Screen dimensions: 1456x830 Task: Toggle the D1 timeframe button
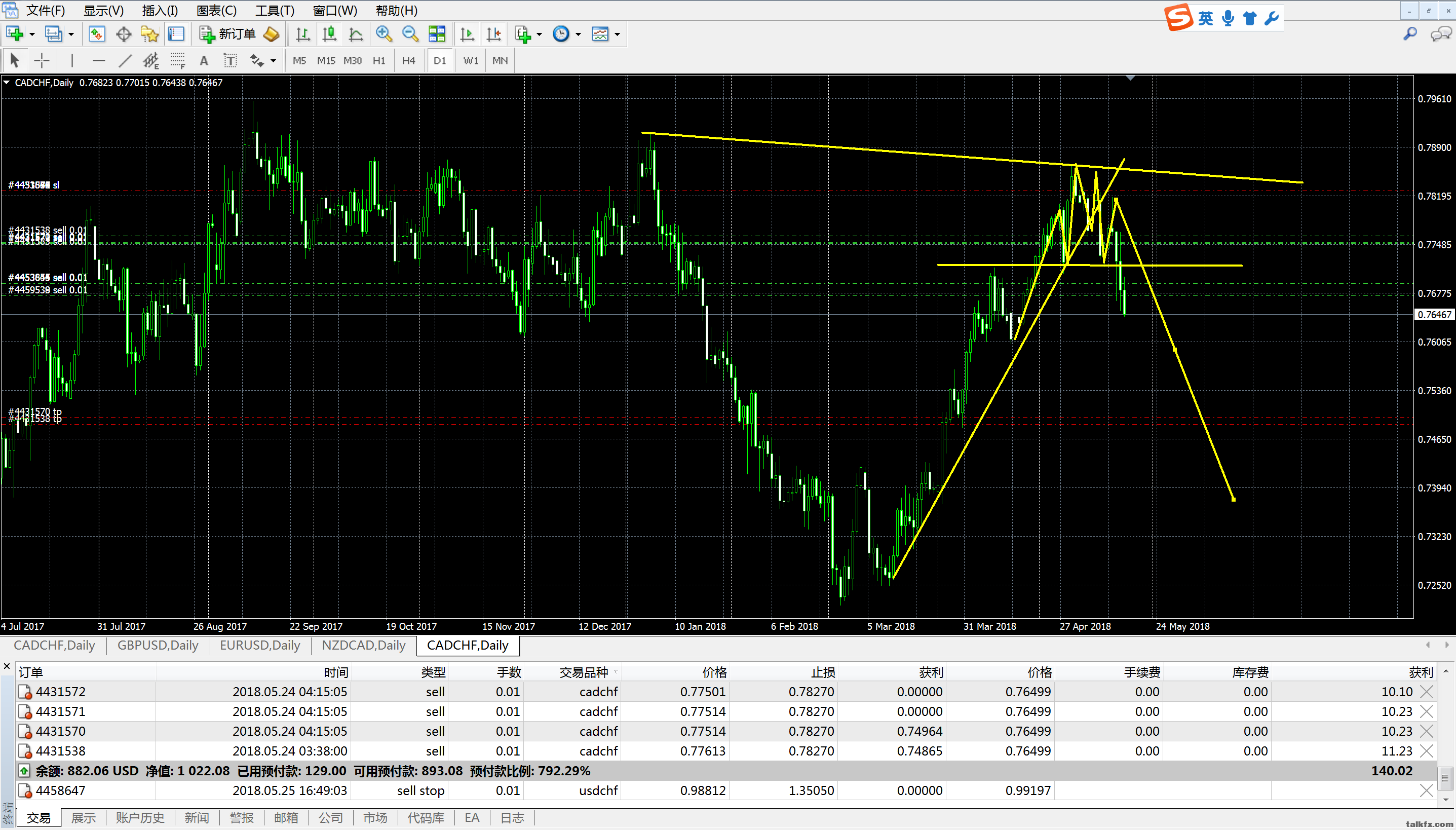(x=440, y=60)
